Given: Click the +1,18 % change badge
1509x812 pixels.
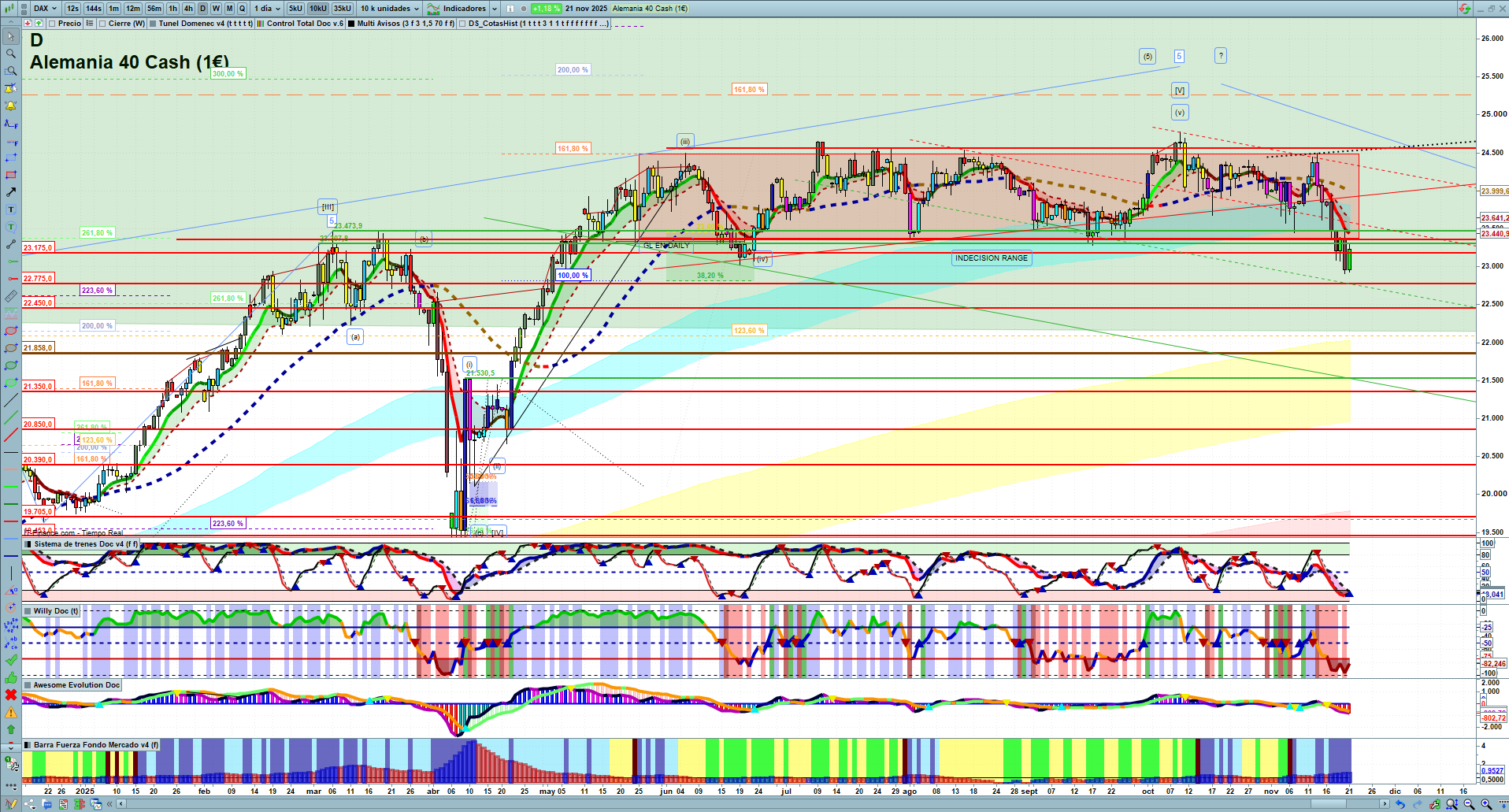Looking at the screenshot, I should click(546, 9).
